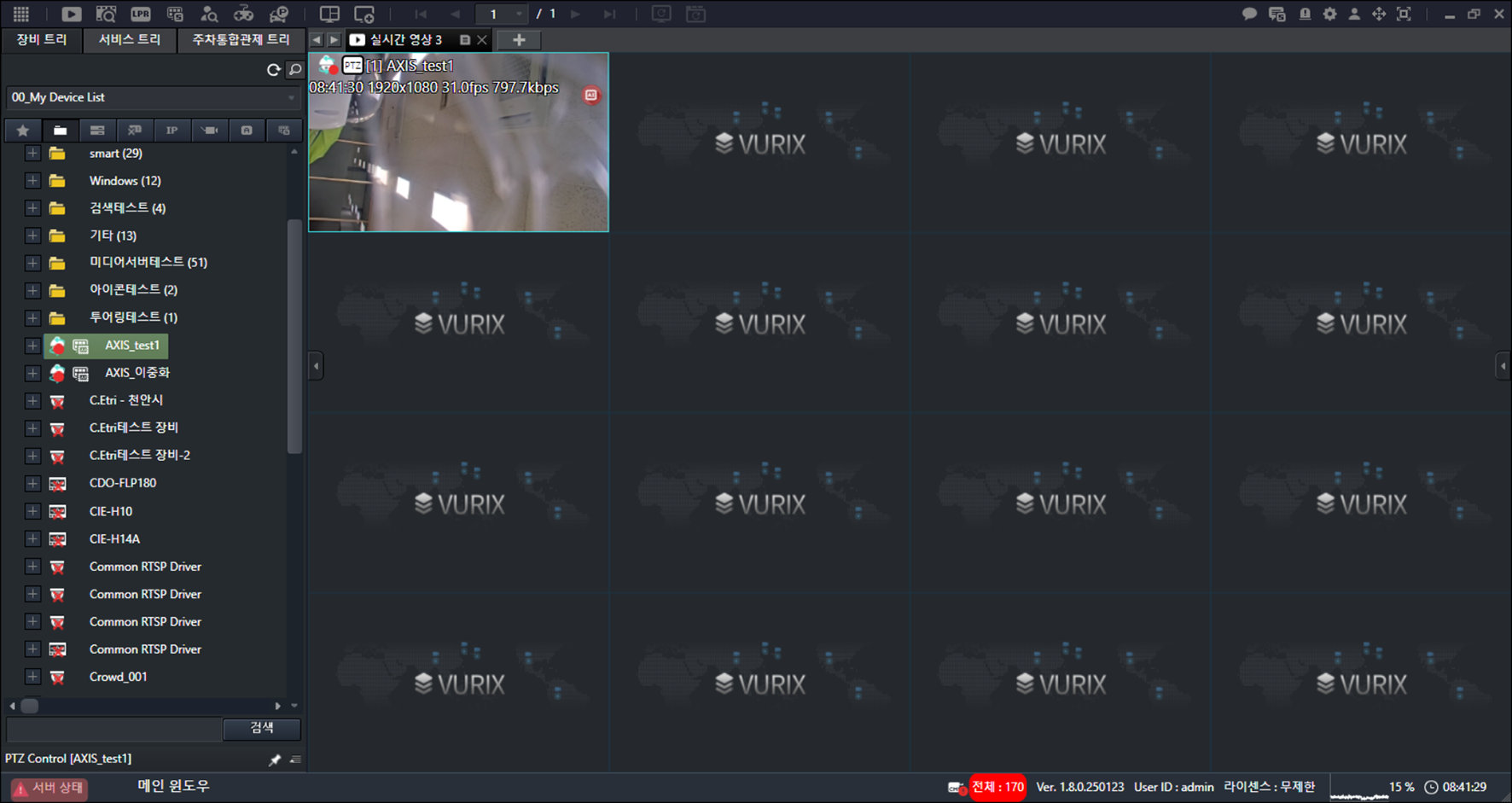
Task: Click the device tree horizontal scrollbar
Action: (30, 706)
